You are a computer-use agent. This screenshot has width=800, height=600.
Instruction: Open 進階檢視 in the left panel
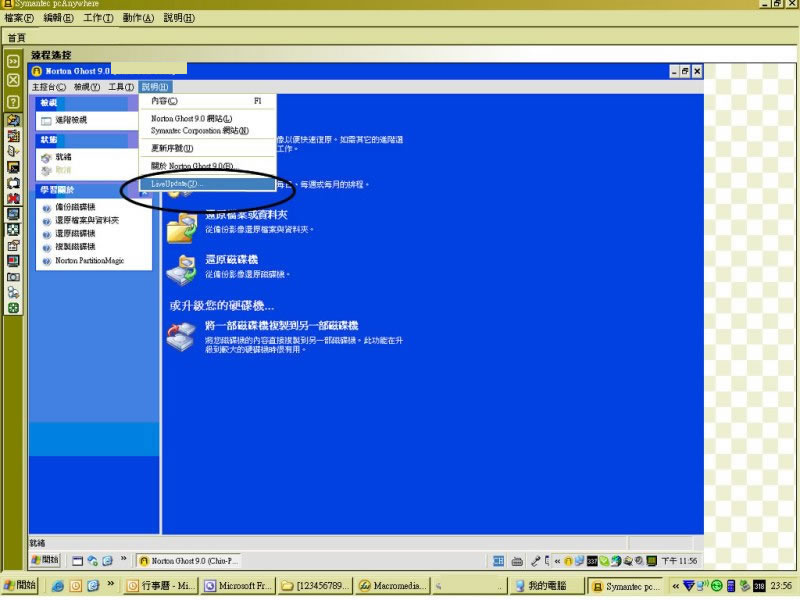coord(71,120)
